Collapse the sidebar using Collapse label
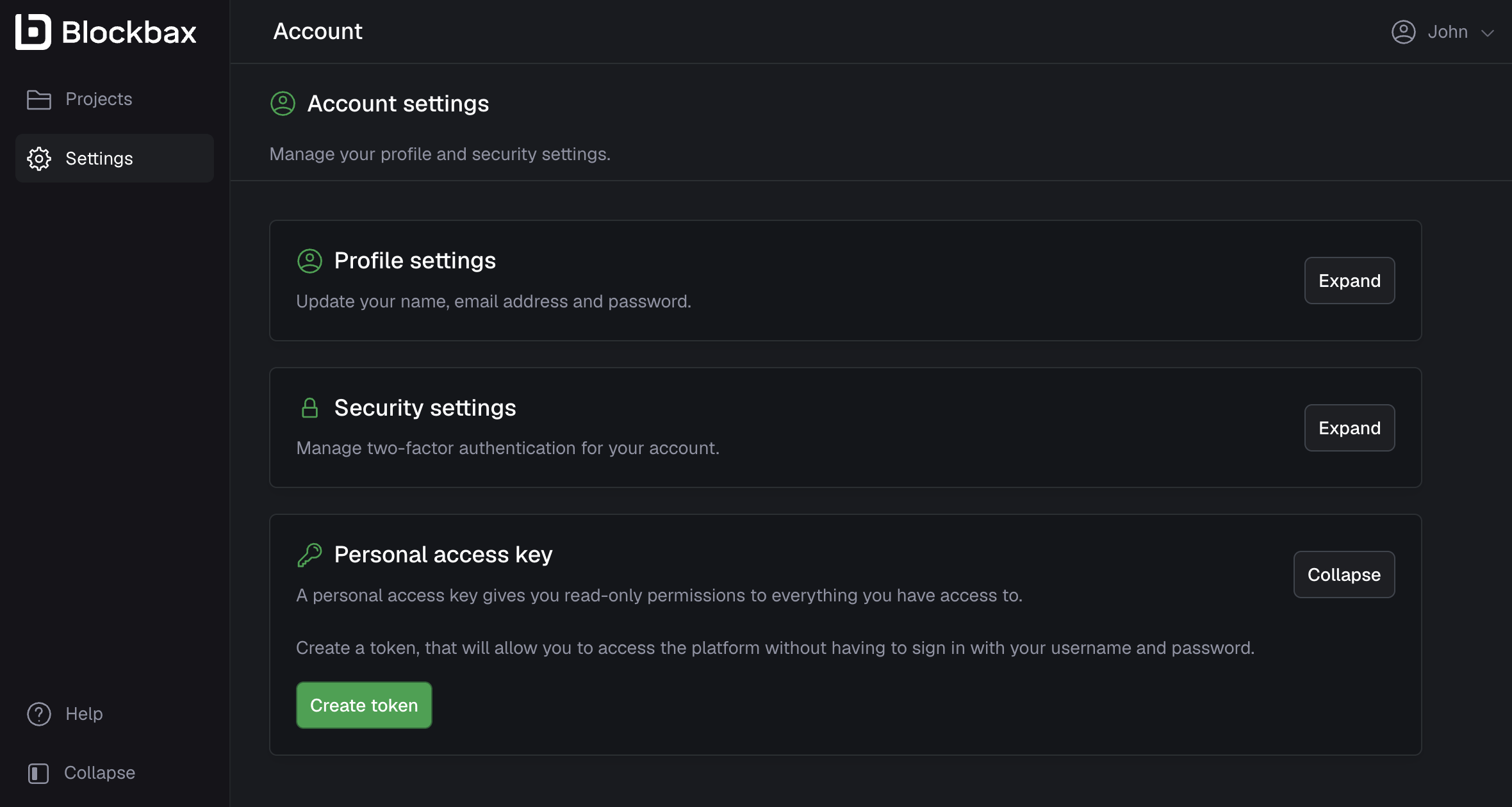Image resolution: width=1512 pixels, height=807 pixels. pyautogui.click(x=100, y=772)
